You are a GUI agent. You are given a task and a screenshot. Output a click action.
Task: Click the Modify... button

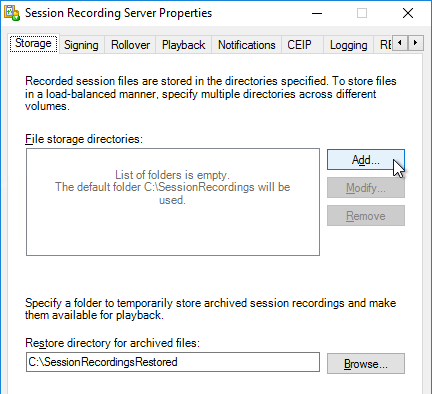coord(366,188)
